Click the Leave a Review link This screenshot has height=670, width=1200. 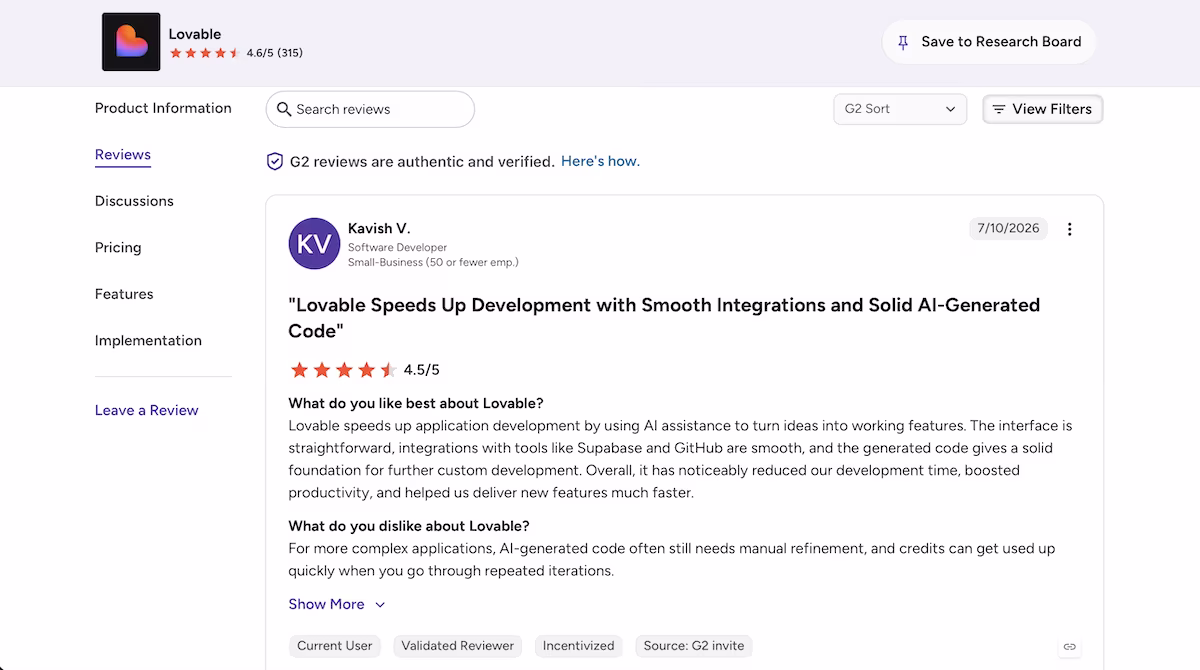coord(147,410)
